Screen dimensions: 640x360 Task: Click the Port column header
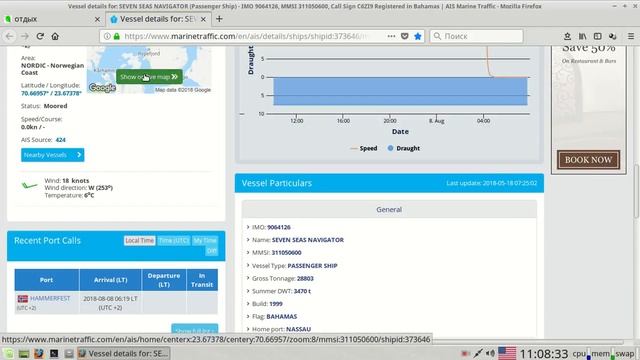[x=47, y=280]
